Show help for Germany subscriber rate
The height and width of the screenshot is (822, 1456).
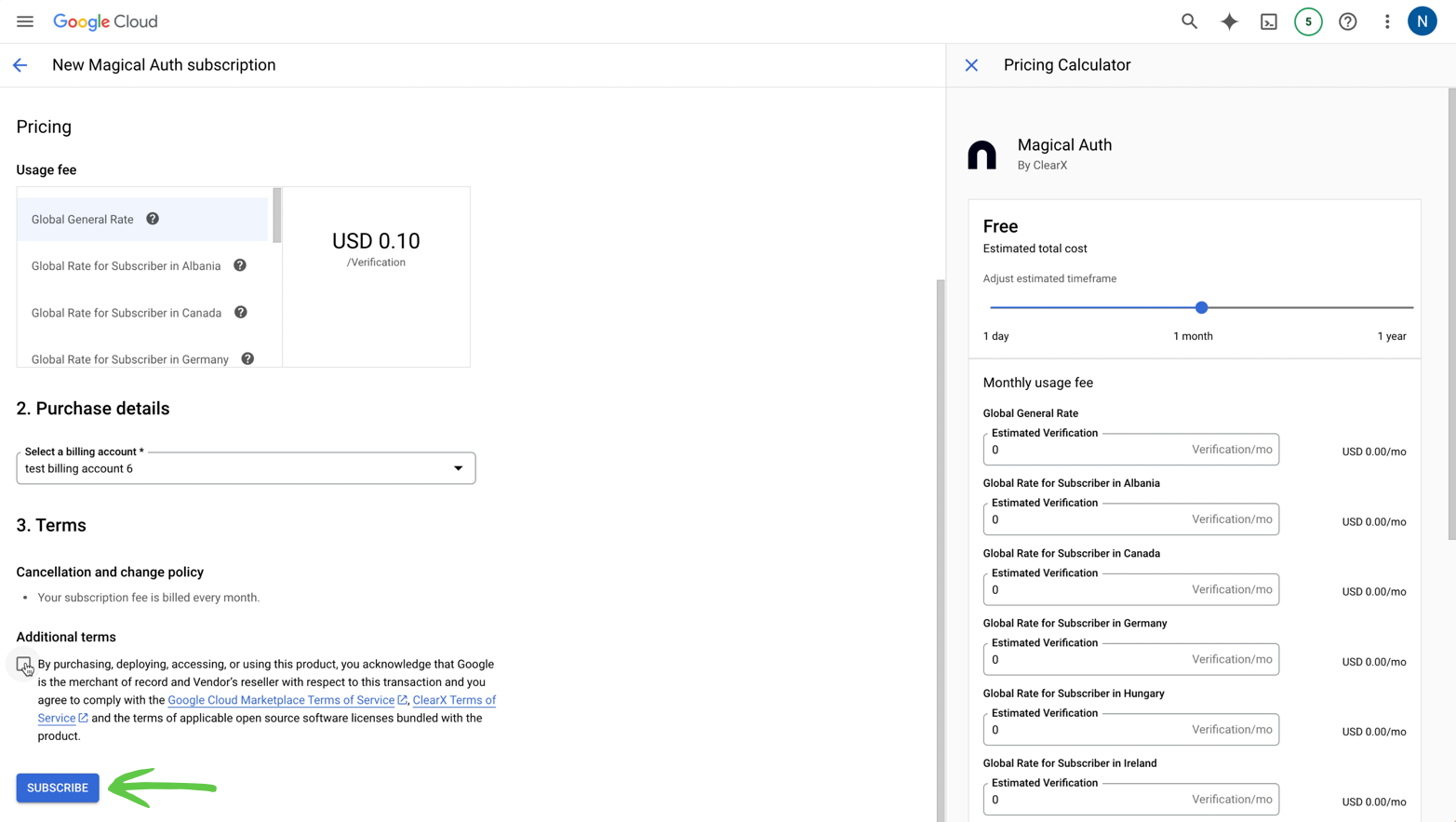[247, 358]
